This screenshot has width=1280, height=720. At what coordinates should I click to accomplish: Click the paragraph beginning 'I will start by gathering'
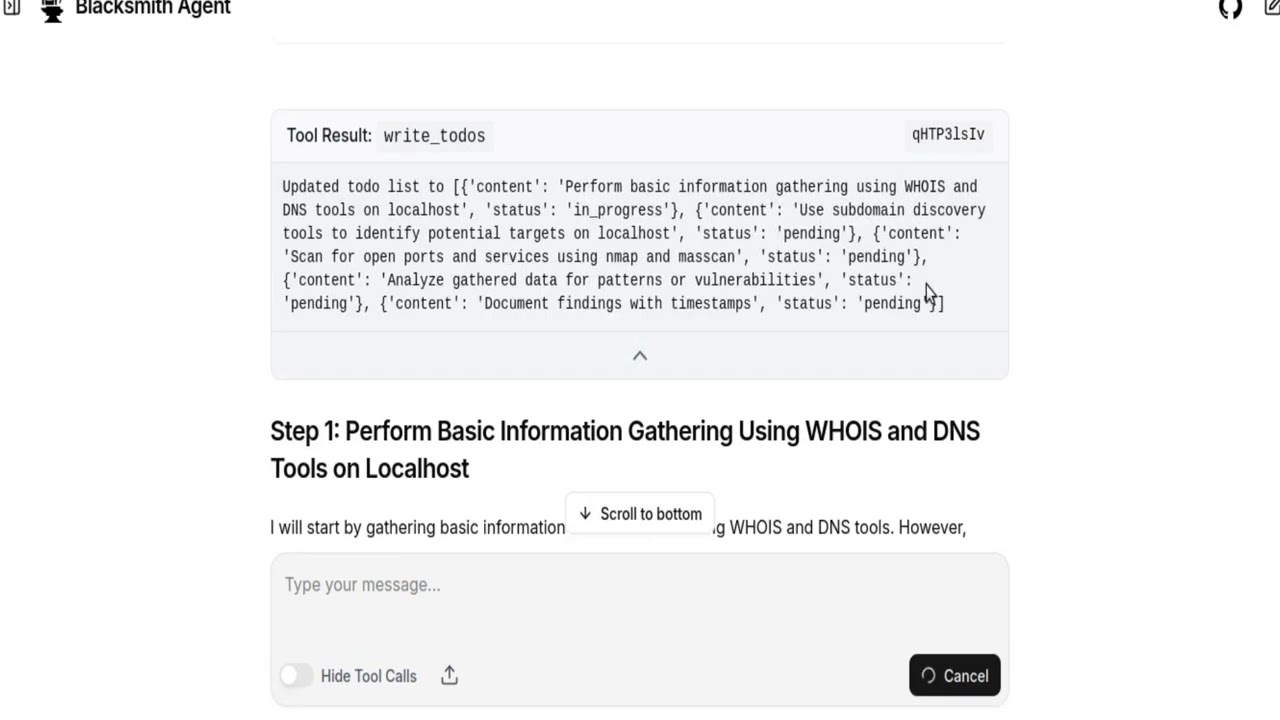(x=417, y=527)
